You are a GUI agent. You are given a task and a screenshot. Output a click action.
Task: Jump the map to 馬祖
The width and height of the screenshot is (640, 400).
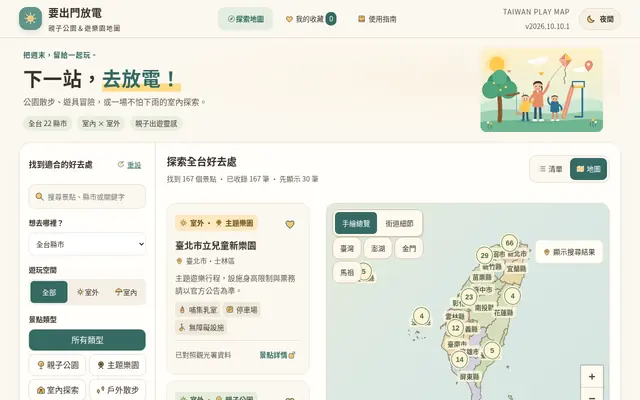click(347, 272)
